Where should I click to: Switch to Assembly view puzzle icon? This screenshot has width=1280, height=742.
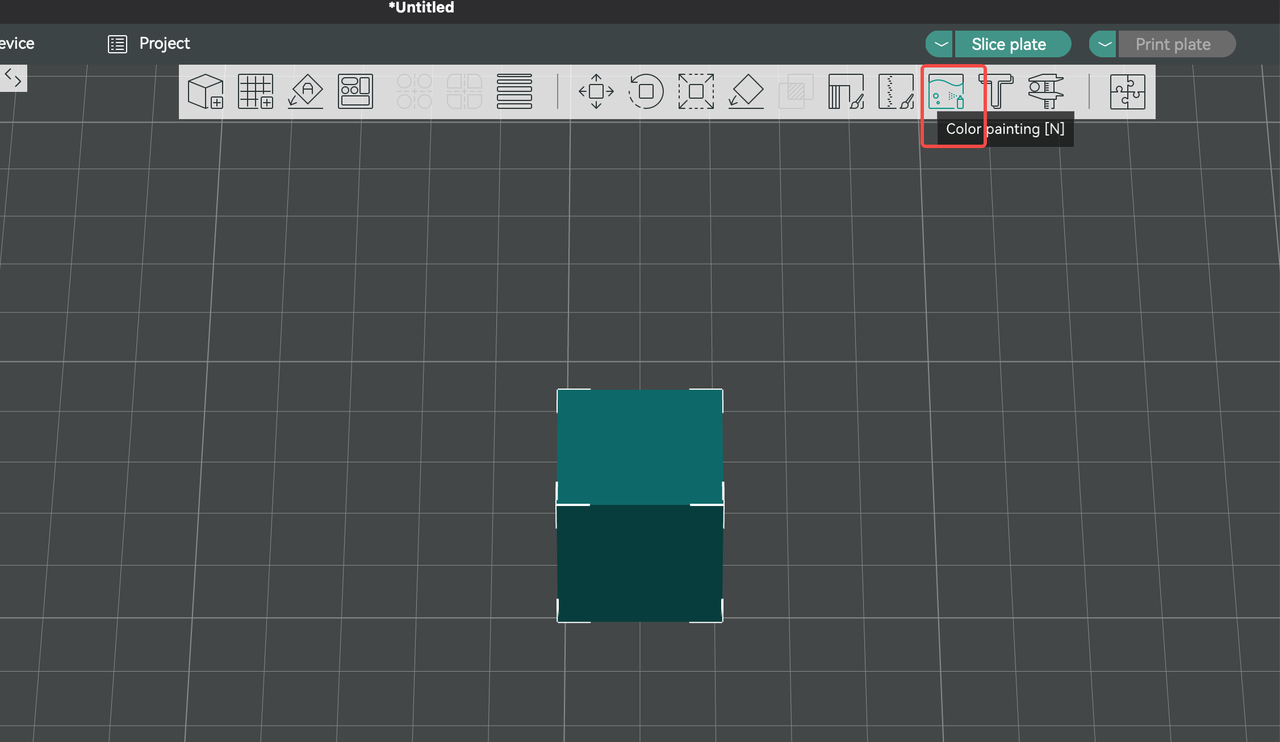click(1127, 91)
